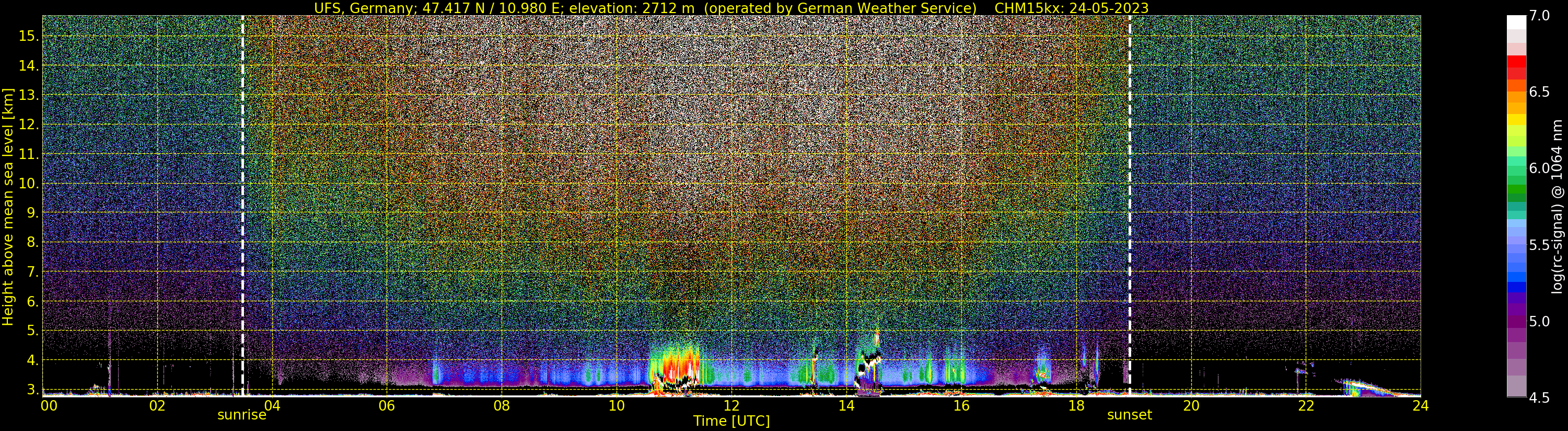Click the '10.' height tick label
The width and height of the screenshot is (1568, 431).
point(29,184)
